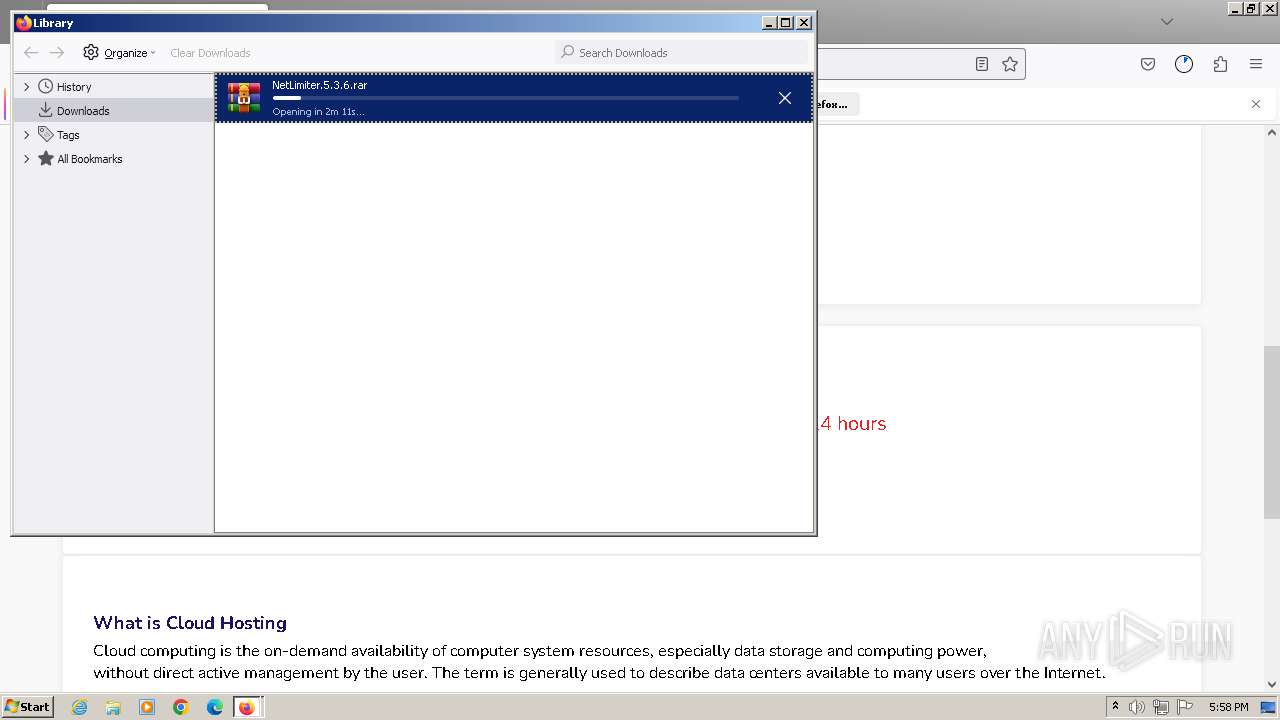The width and height of the screenshot is (1280, 720).
Task: Select Tags in the sidebar
Action: coord(68,135)
